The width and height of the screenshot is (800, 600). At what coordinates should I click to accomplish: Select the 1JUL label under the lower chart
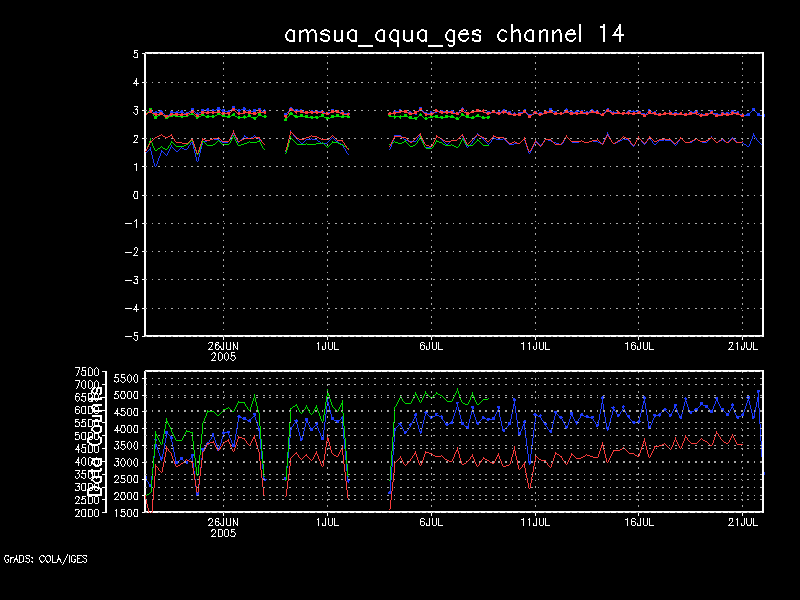pyautogui.click(x=327, y=522)
